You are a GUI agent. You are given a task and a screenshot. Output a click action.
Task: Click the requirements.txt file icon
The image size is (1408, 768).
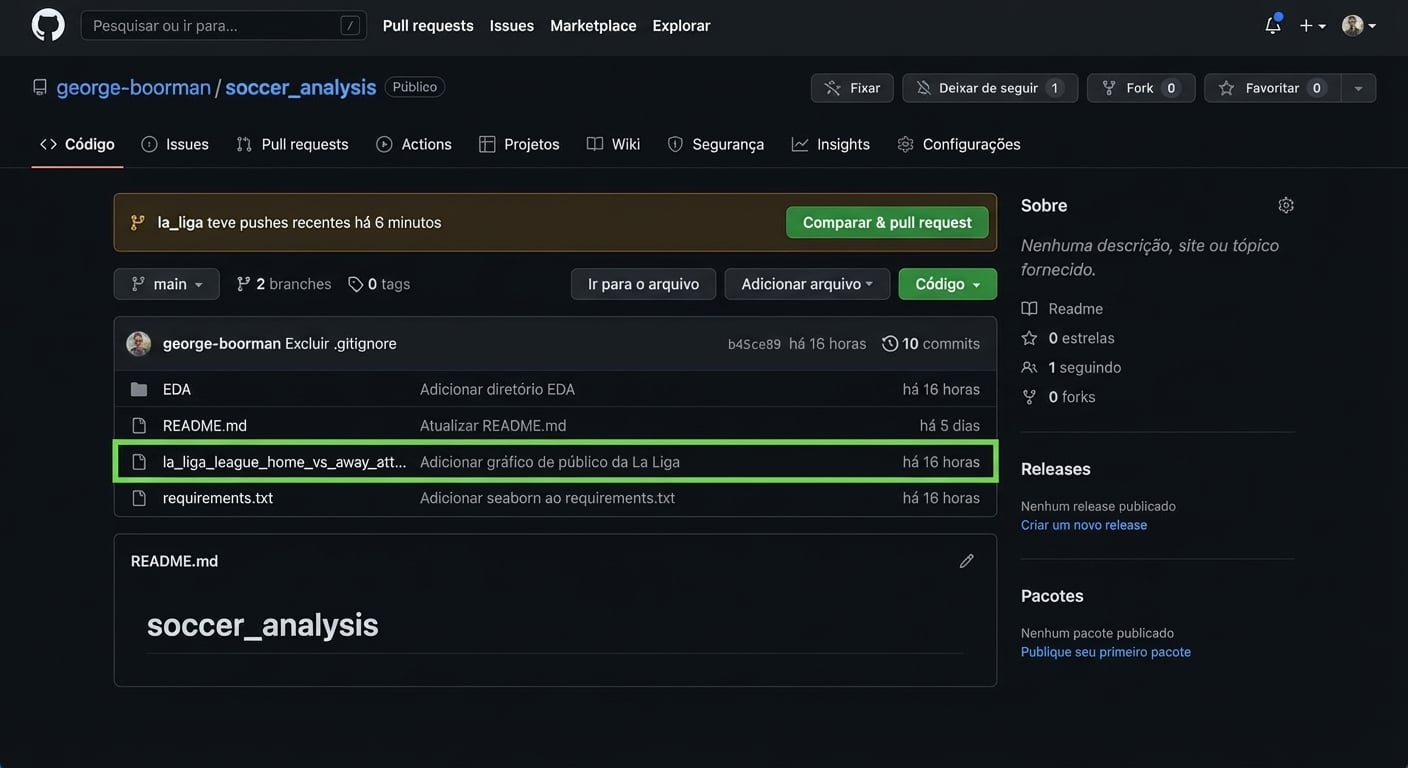[x=139, y=498]
